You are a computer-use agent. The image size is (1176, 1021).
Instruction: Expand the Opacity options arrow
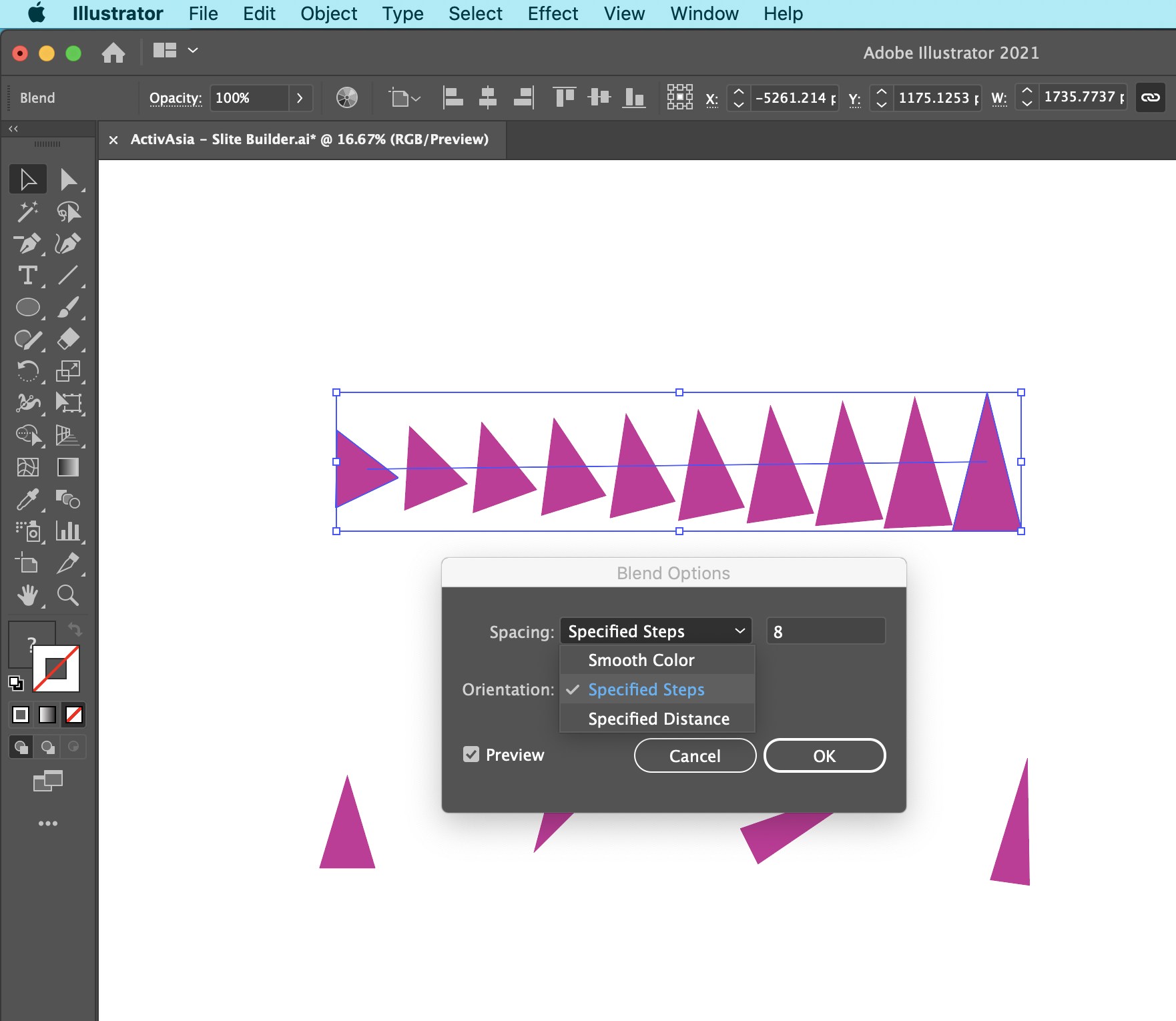300,98
